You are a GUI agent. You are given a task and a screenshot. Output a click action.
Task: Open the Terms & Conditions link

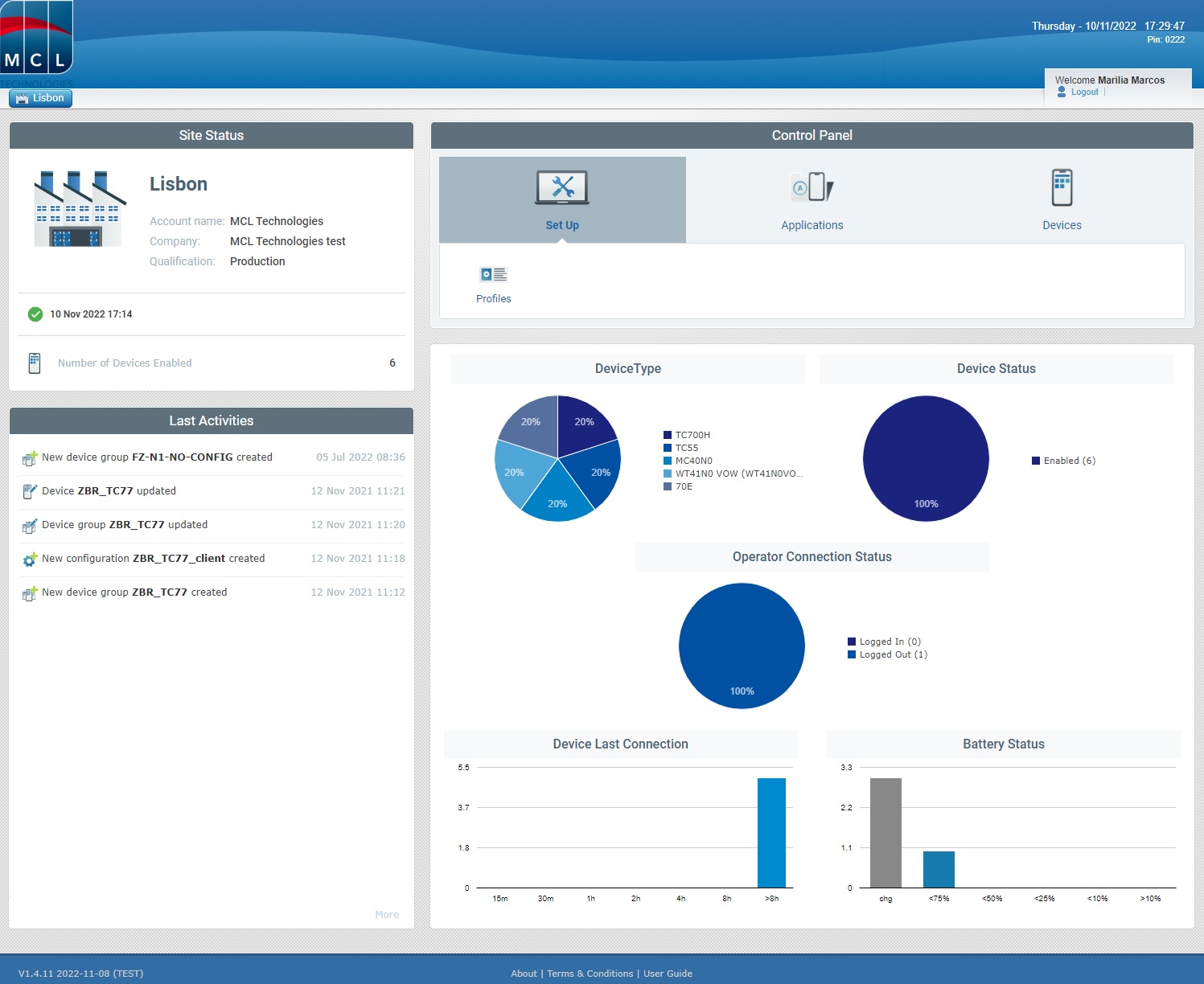(590, 973)
